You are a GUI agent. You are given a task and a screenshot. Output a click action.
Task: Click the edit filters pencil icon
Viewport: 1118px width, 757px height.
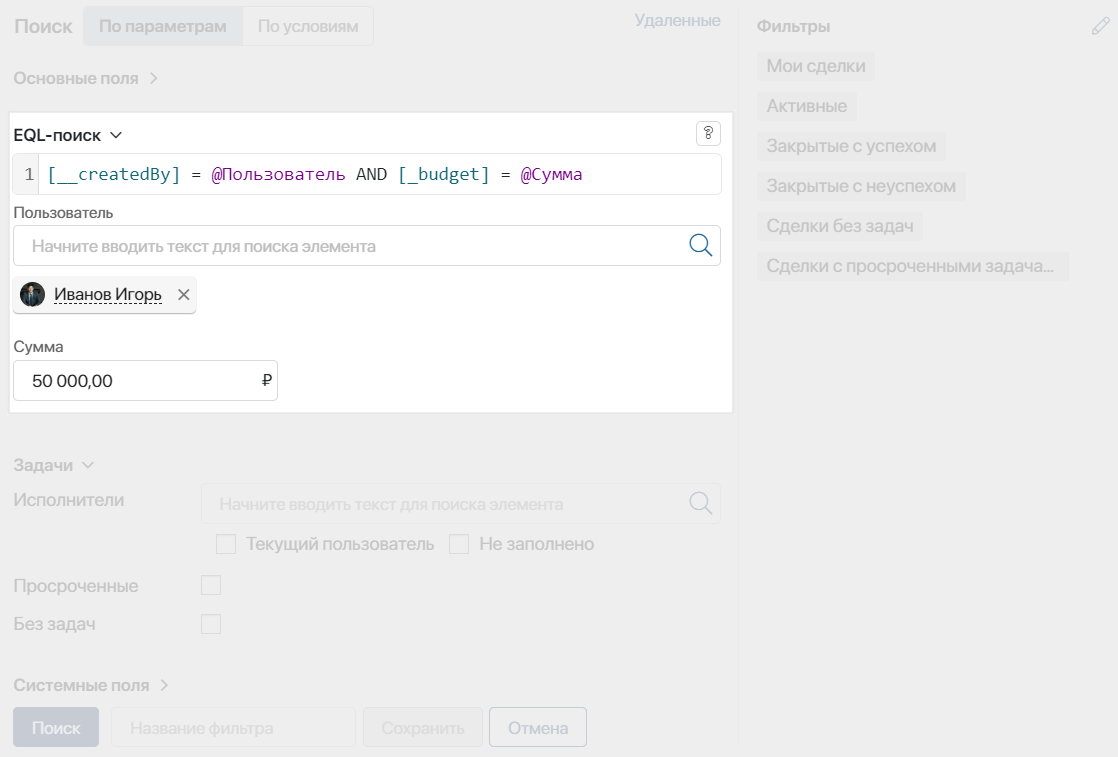[x=1100, y=26]
